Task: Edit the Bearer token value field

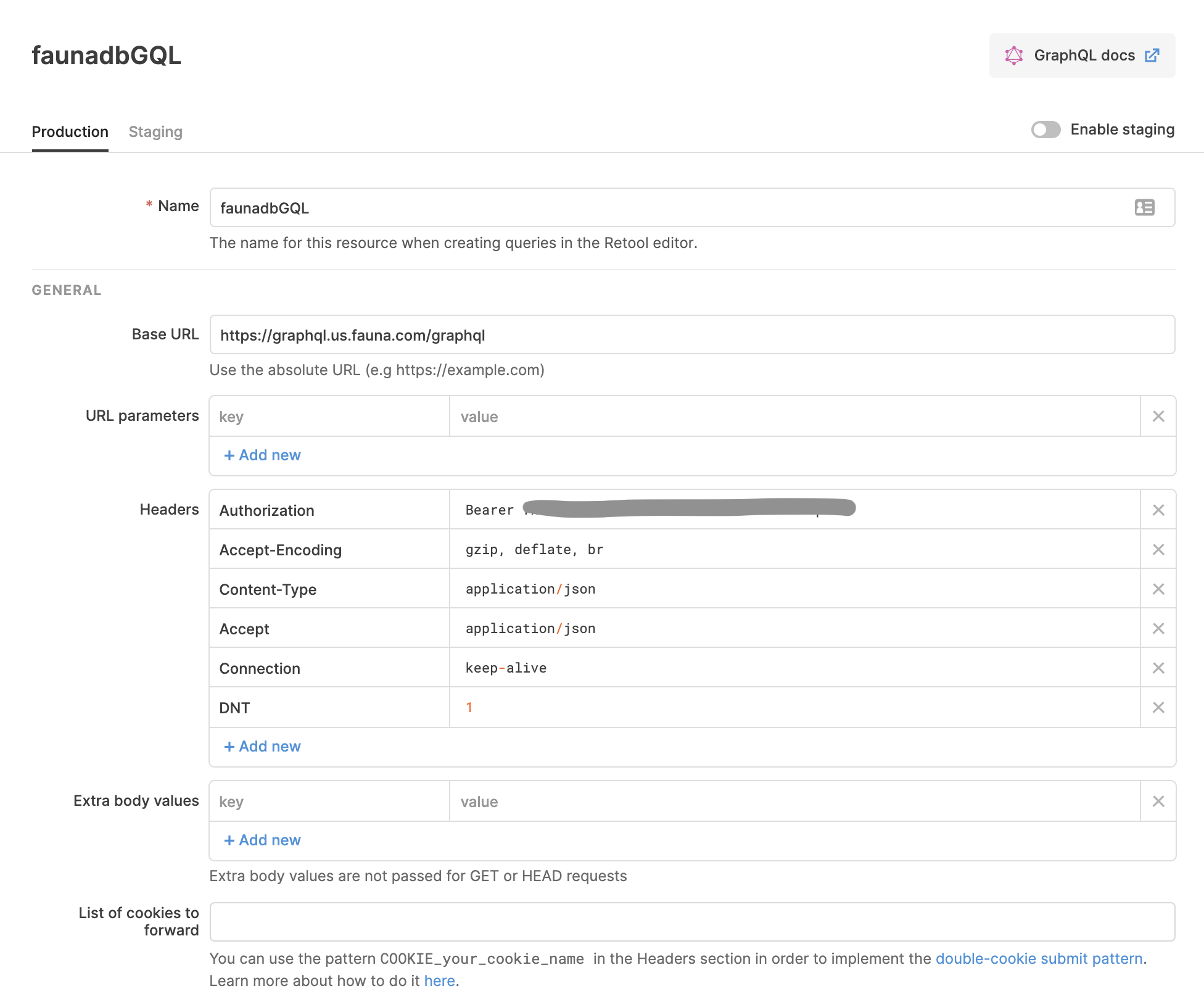Action: [795, 510]
